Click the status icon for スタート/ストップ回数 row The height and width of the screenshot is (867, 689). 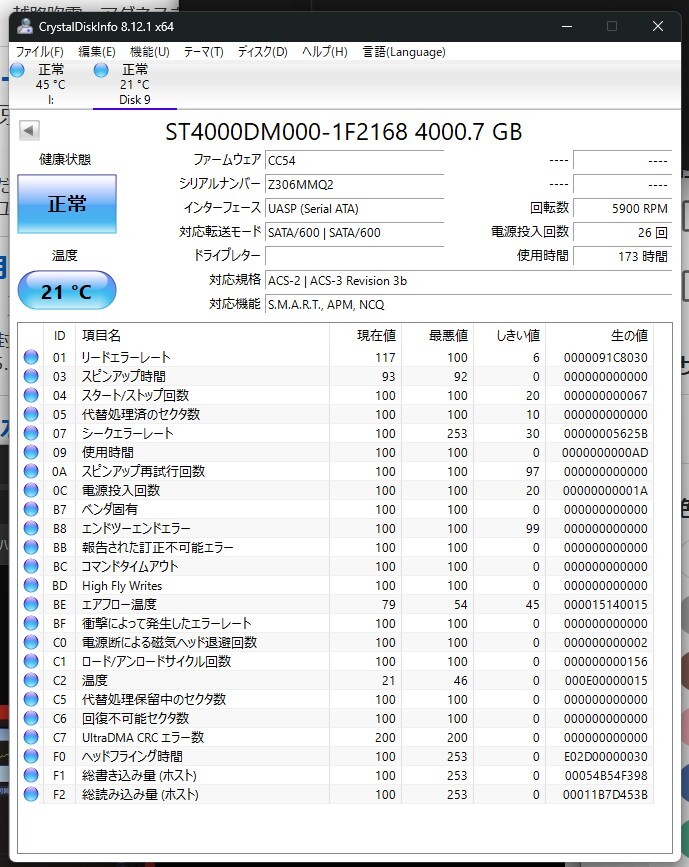(31, 395)
